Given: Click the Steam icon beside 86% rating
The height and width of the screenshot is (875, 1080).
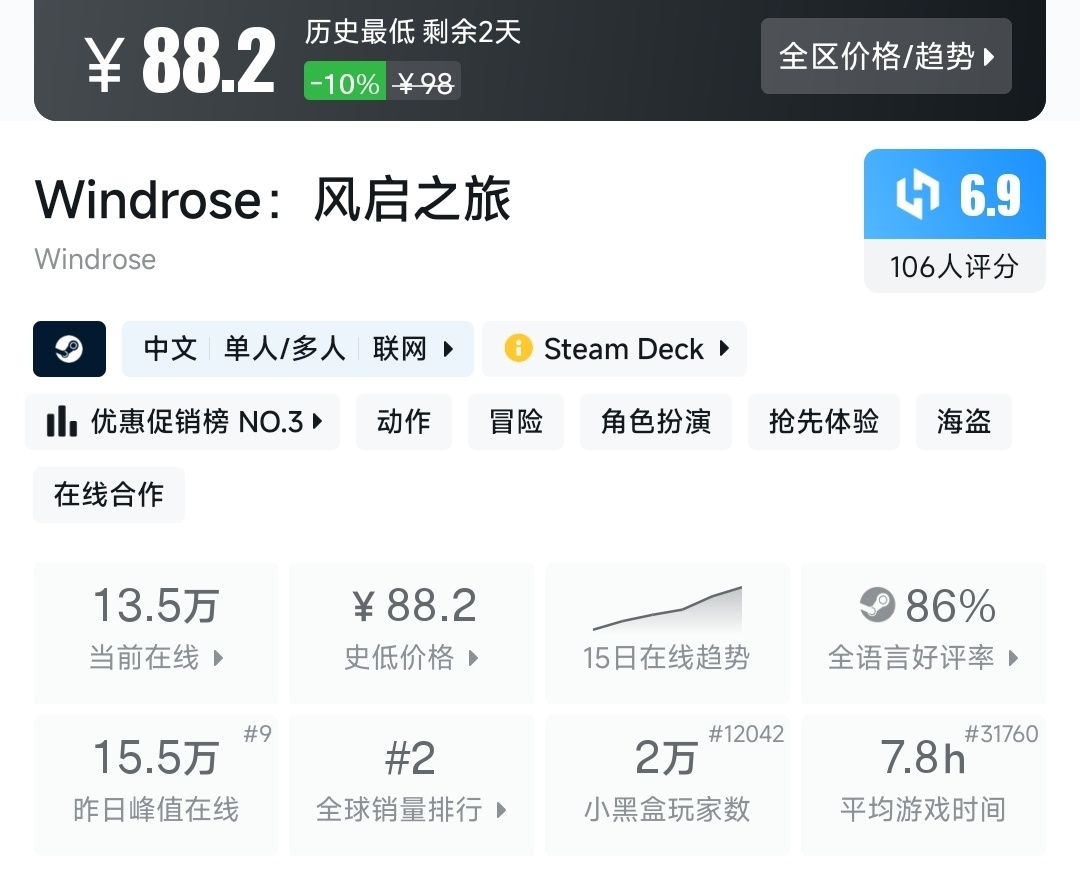Looking at the screenshot, I should pos(877,605).
